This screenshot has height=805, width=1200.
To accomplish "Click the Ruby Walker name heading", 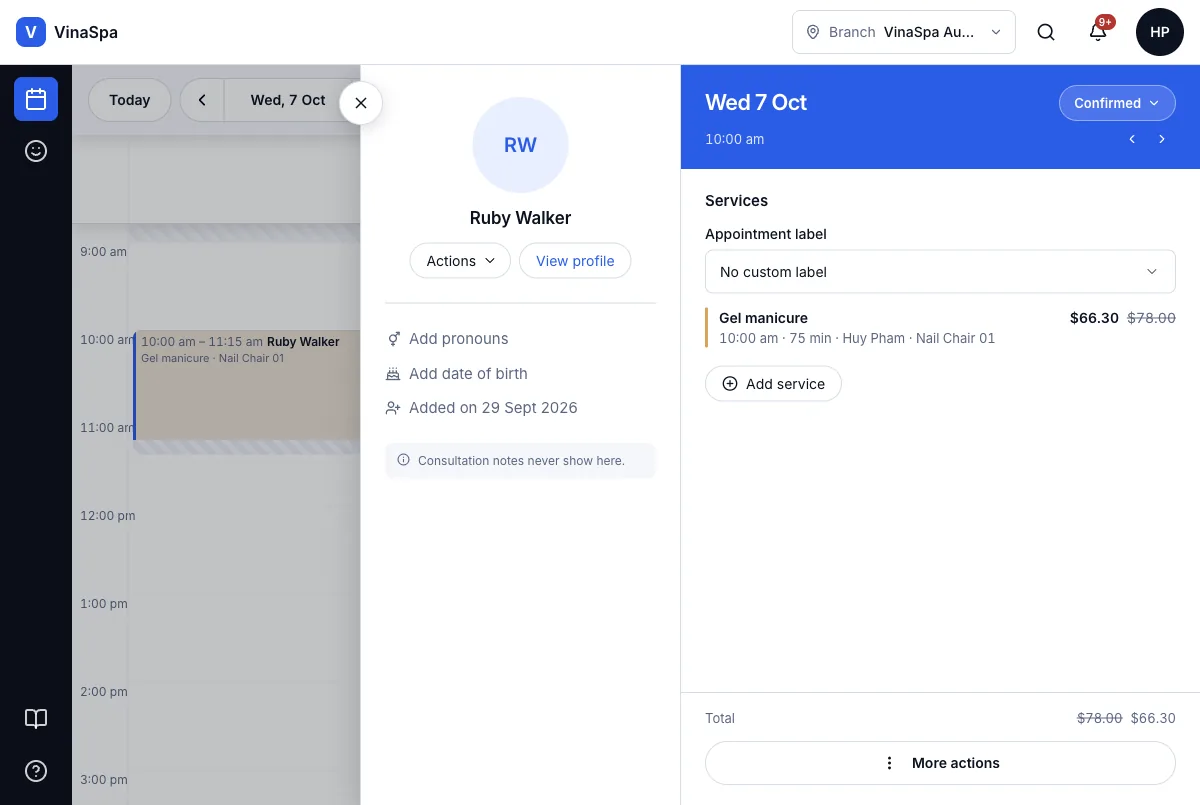I will coord(520,218).
